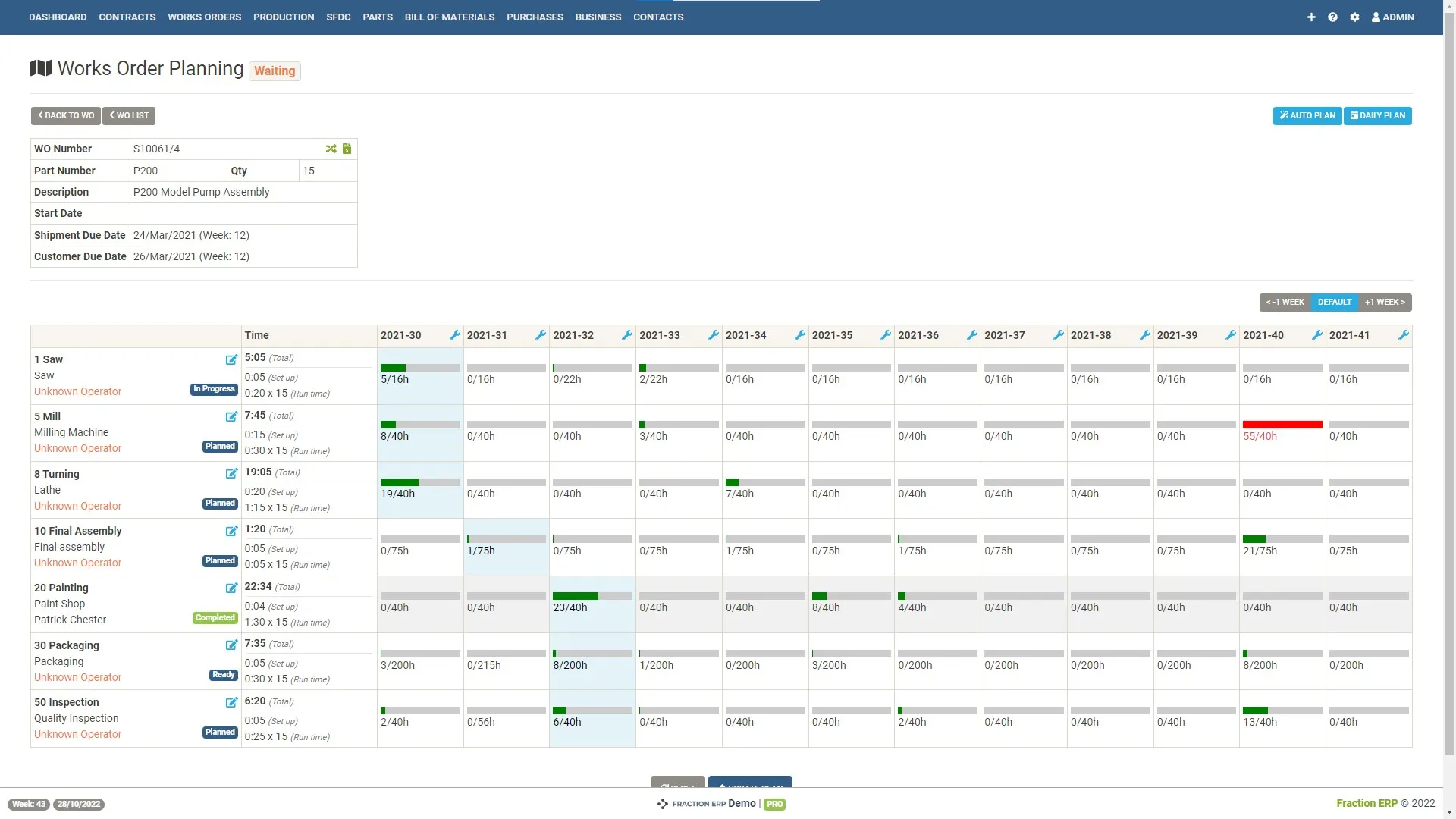Select BILL OF MATERIALS from the menu
This screenshot has width=1456, height=819.
[x=449, y=17]
